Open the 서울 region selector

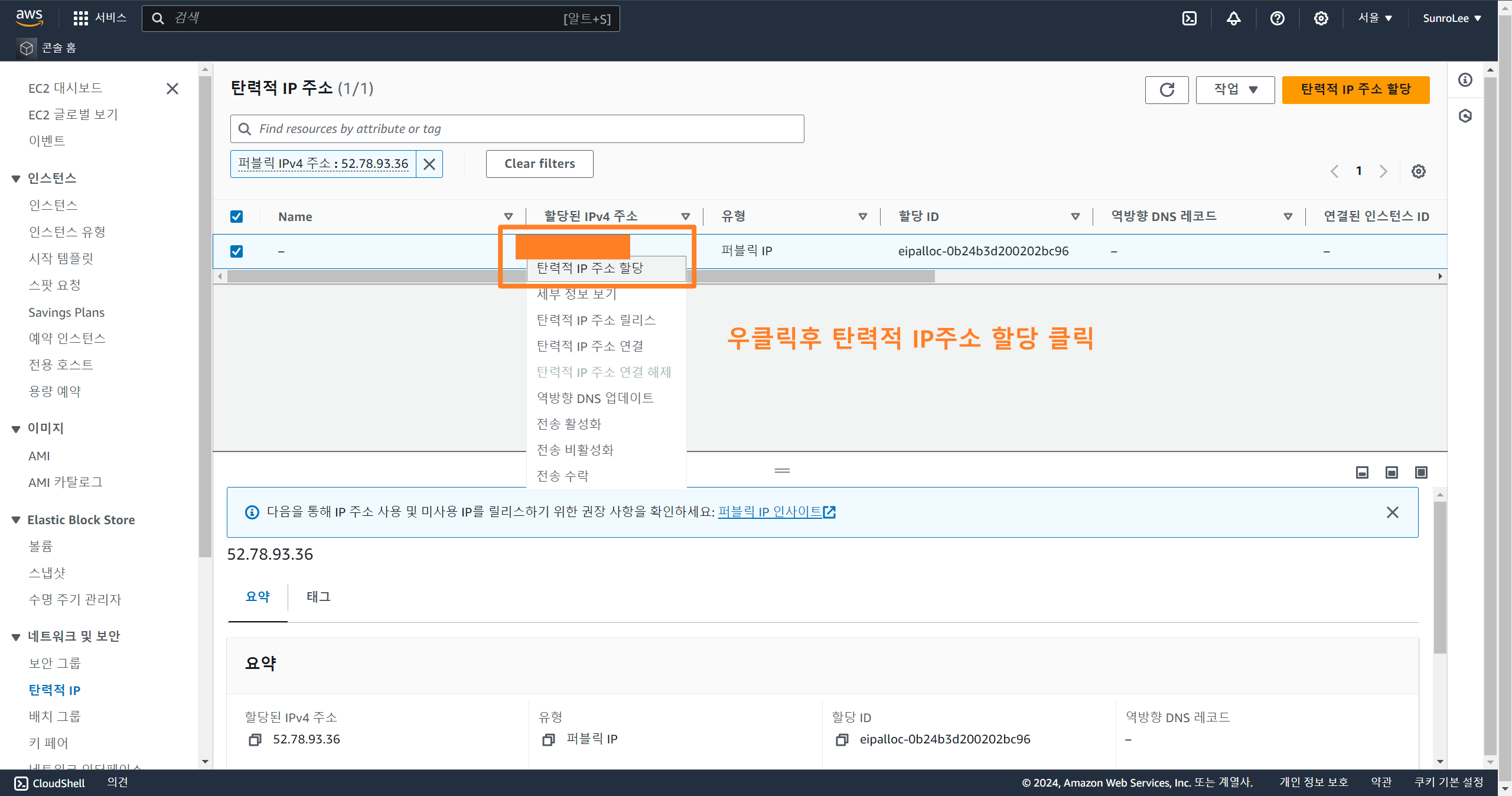pos(1374,18)
